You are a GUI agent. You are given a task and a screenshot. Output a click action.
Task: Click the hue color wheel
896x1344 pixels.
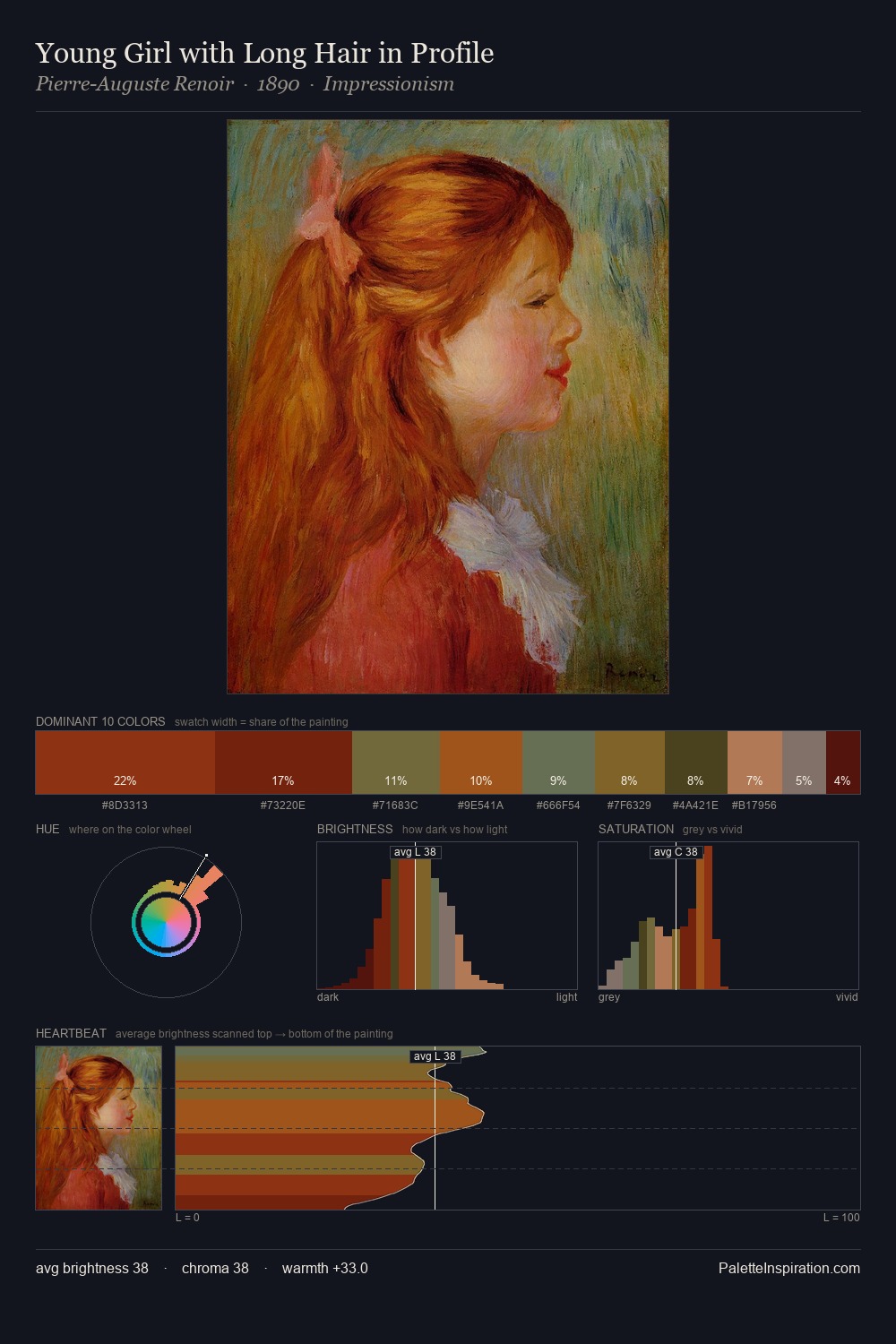[166, 922]
